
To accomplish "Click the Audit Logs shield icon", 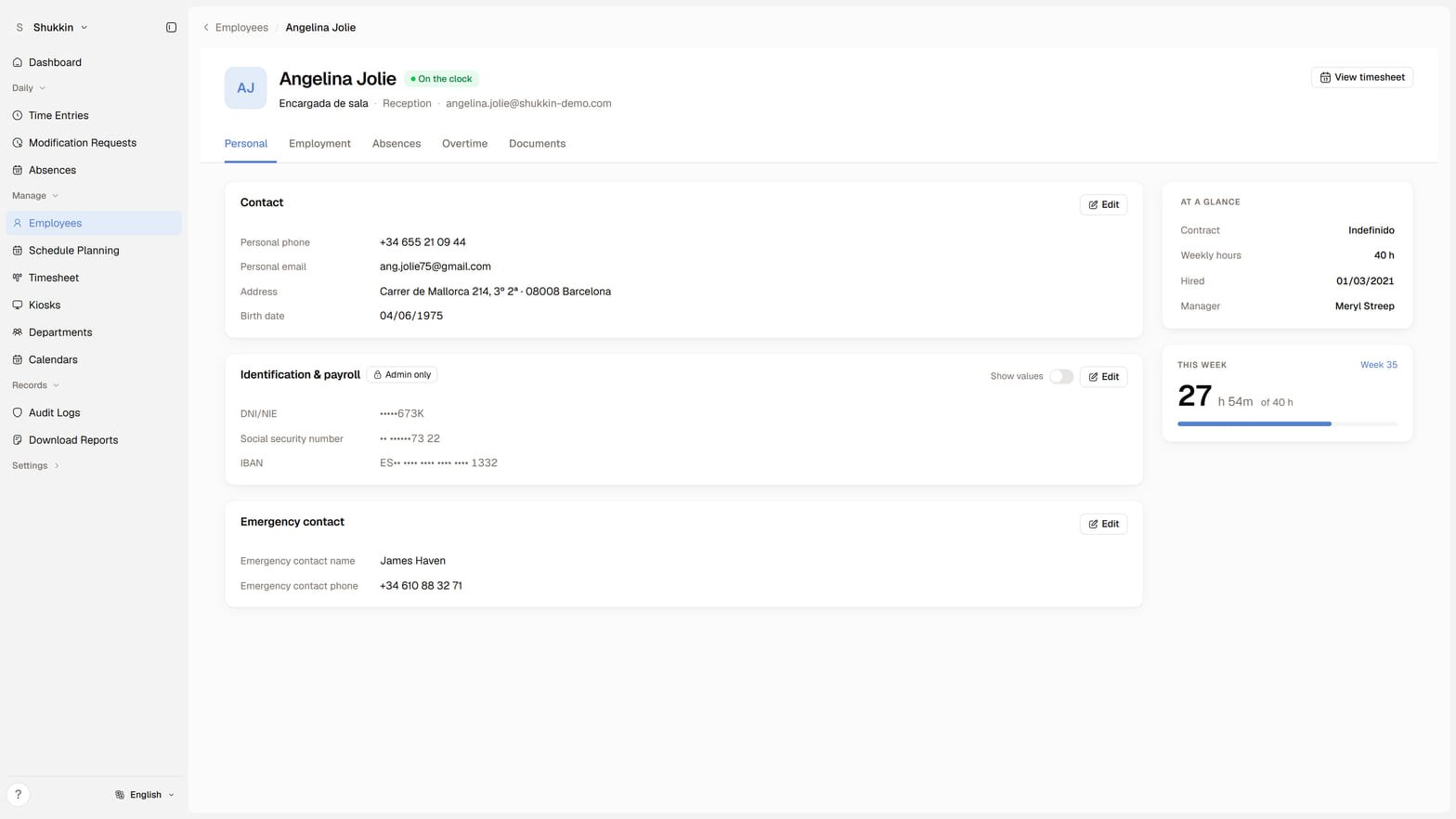I will 18,412.
